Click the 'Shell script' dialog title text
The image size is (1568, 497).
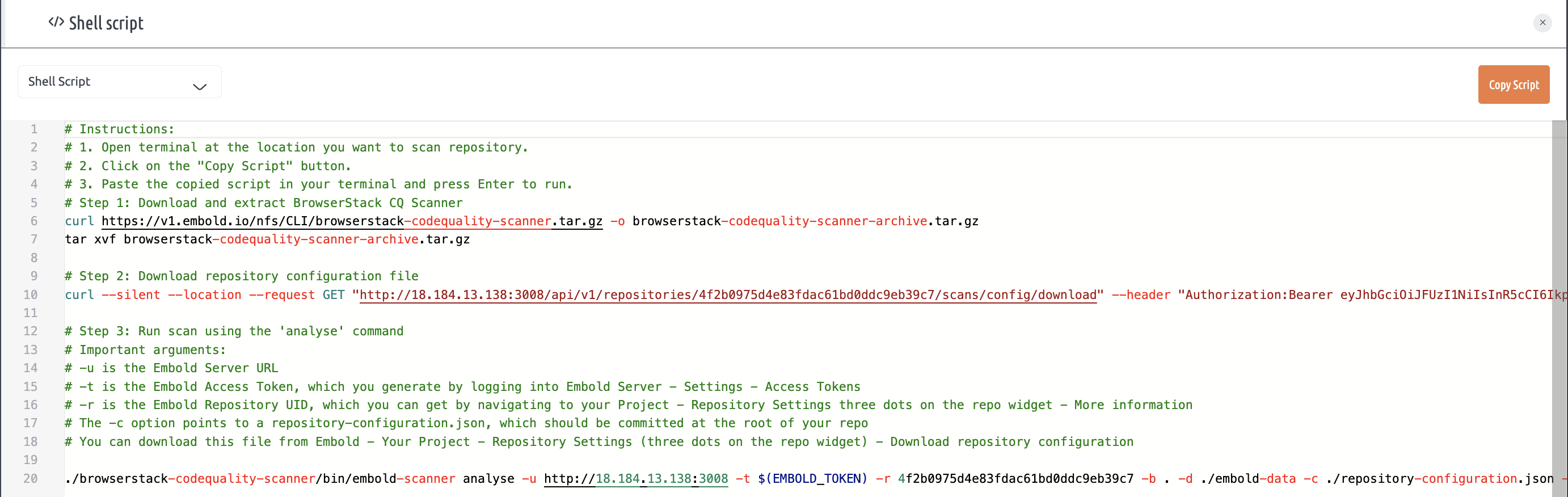(x=106, y=23)
